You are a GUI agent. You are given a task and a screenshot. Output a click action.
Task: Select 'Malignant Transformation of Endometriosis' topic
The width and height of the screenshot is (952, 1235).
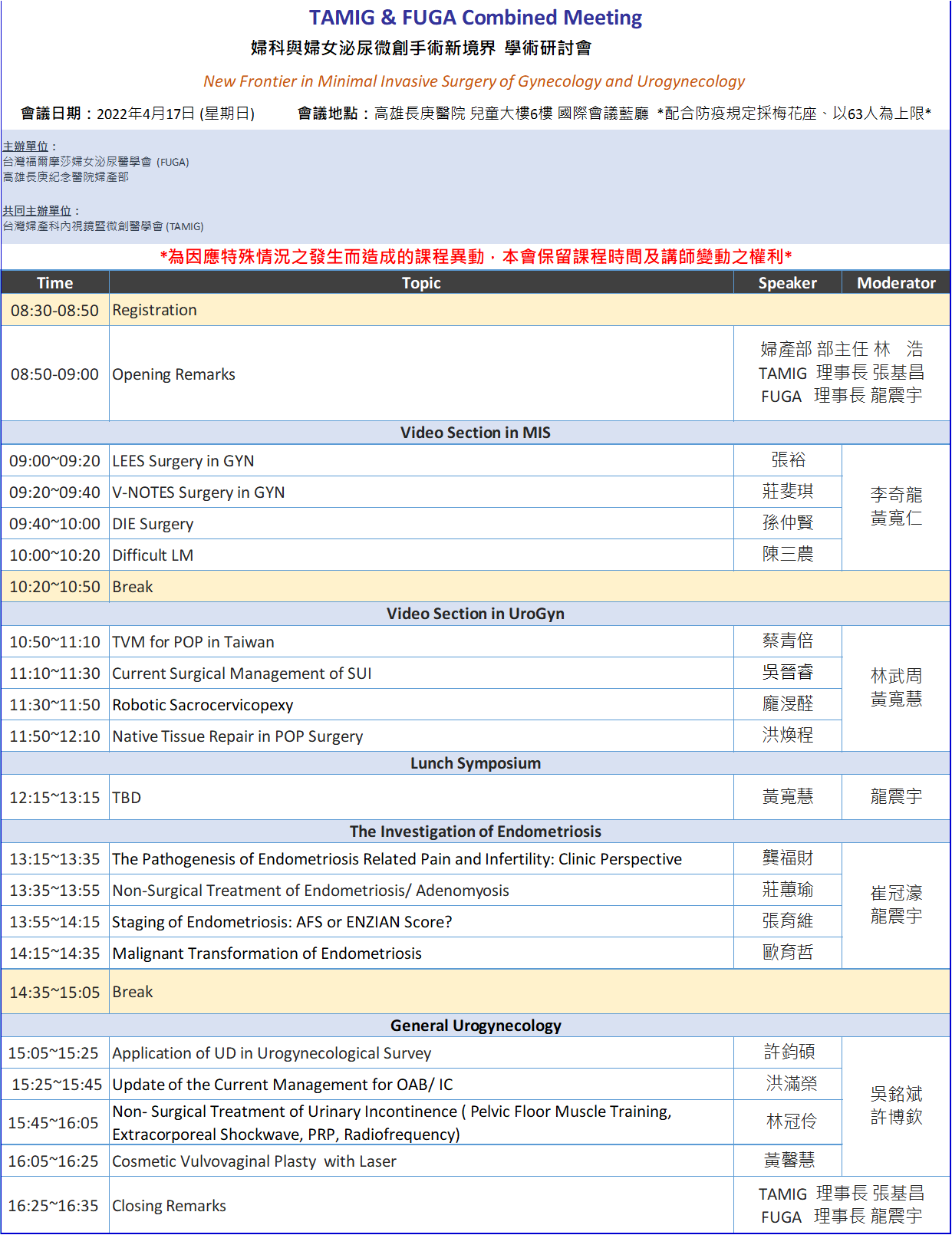click(266, 953)
